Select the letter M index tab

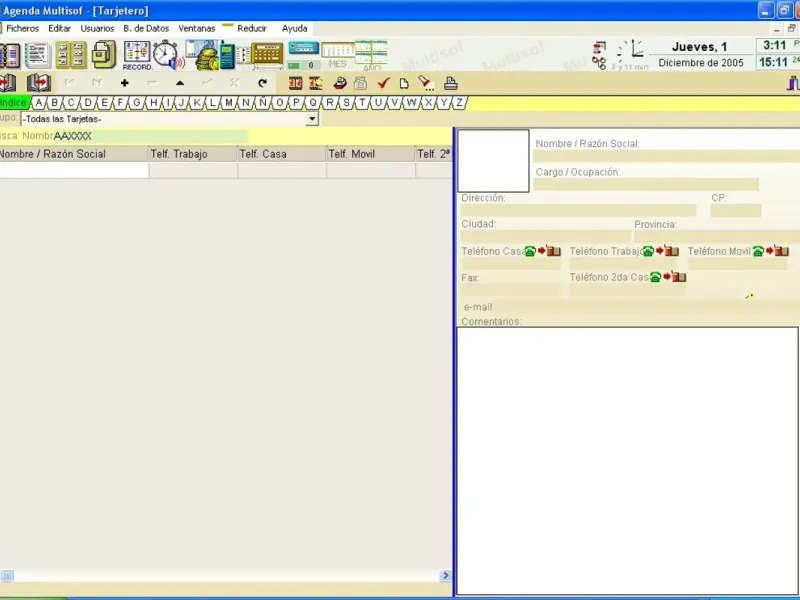pos(229,103)
